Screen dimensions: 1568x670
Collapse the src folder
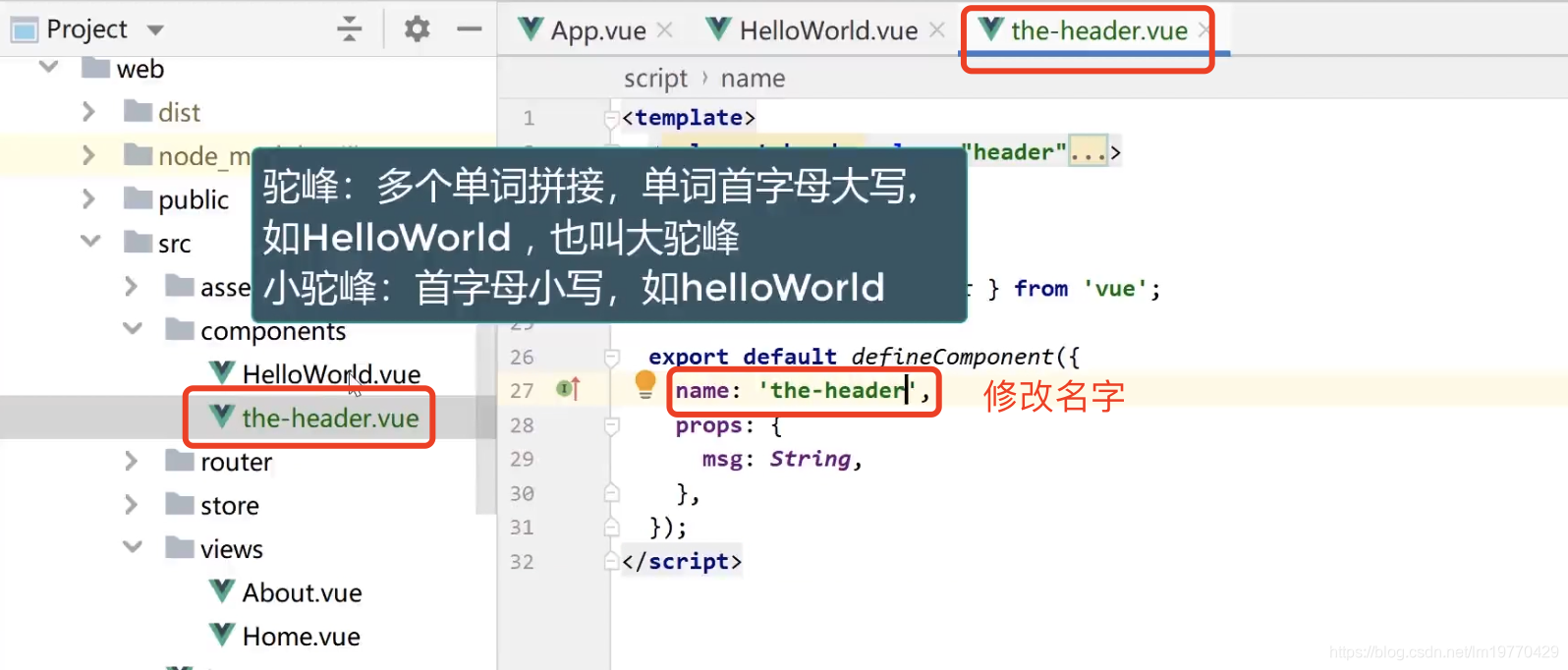(x=89, y=241)
